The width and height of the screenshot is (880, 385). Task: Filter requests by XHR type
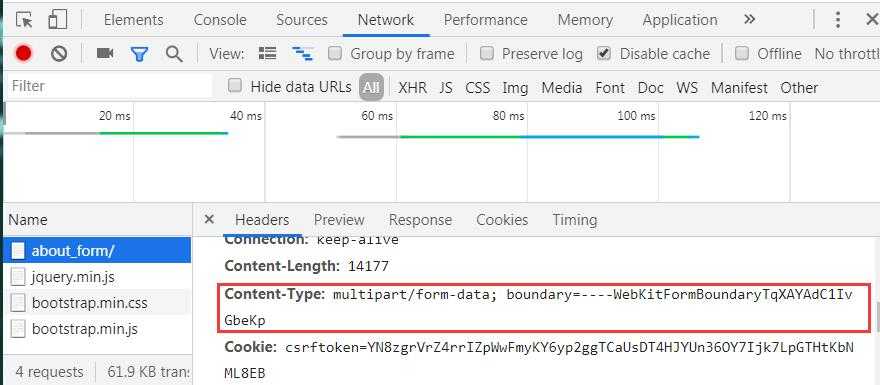pos(412,88)
